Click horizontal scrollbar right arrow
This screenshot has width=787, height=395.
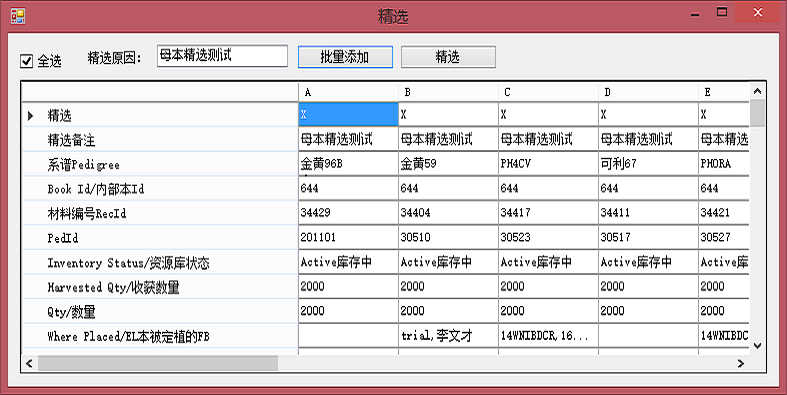point(741,363)
